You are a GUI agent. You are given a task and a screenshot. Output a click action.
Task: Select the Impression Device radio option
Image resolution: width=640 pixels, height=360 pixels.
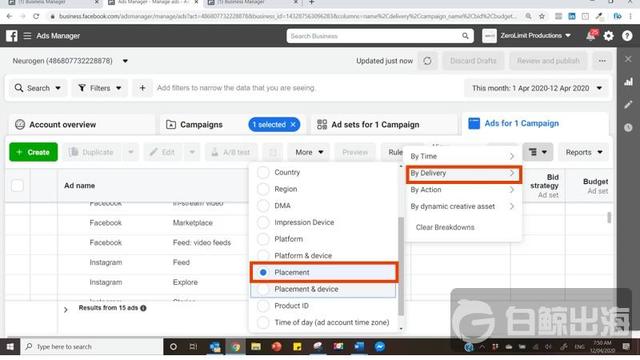[263, 222]
